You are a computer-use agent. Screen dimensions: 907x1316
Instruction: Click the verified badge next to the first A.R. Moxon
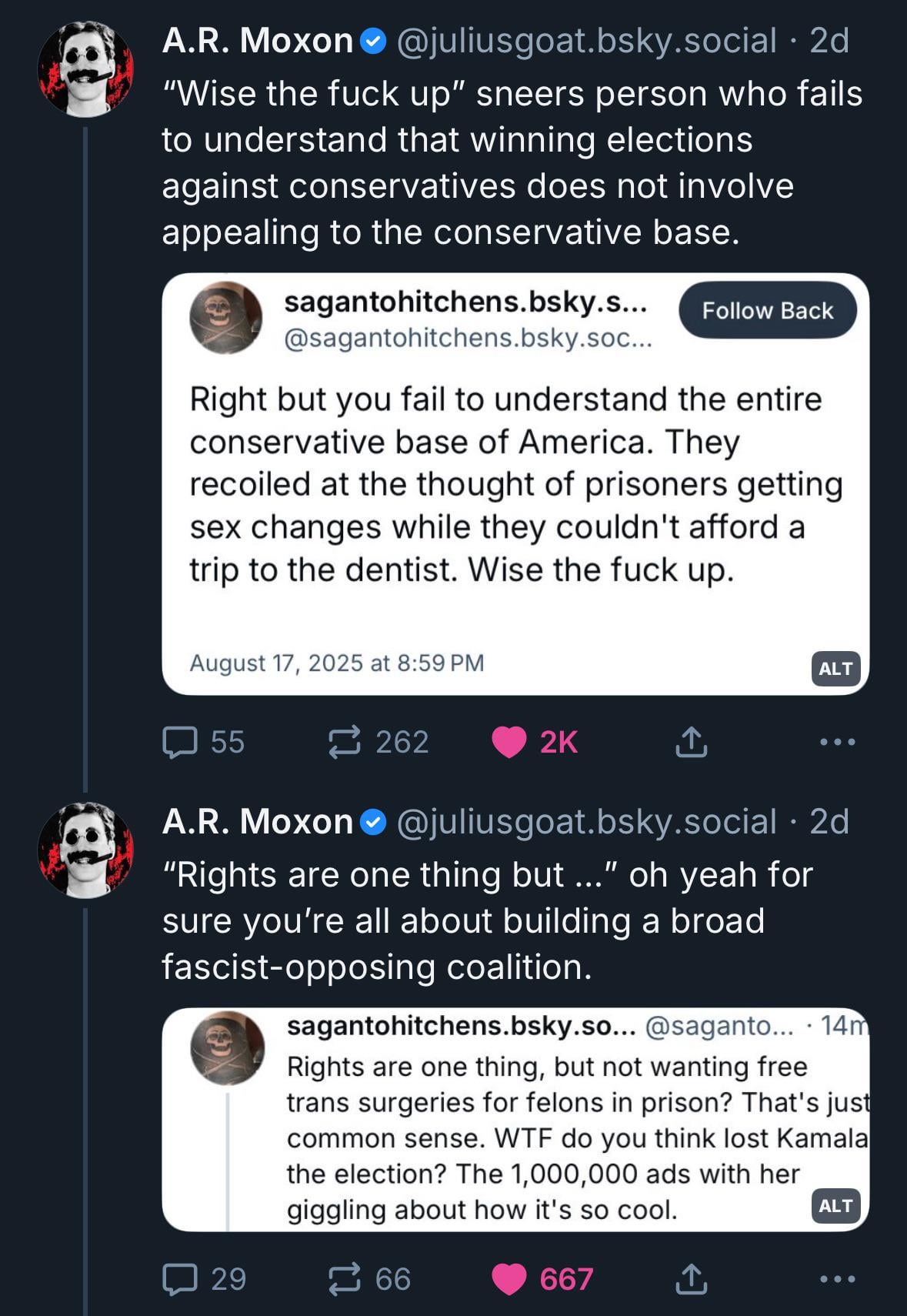[373, 42]
